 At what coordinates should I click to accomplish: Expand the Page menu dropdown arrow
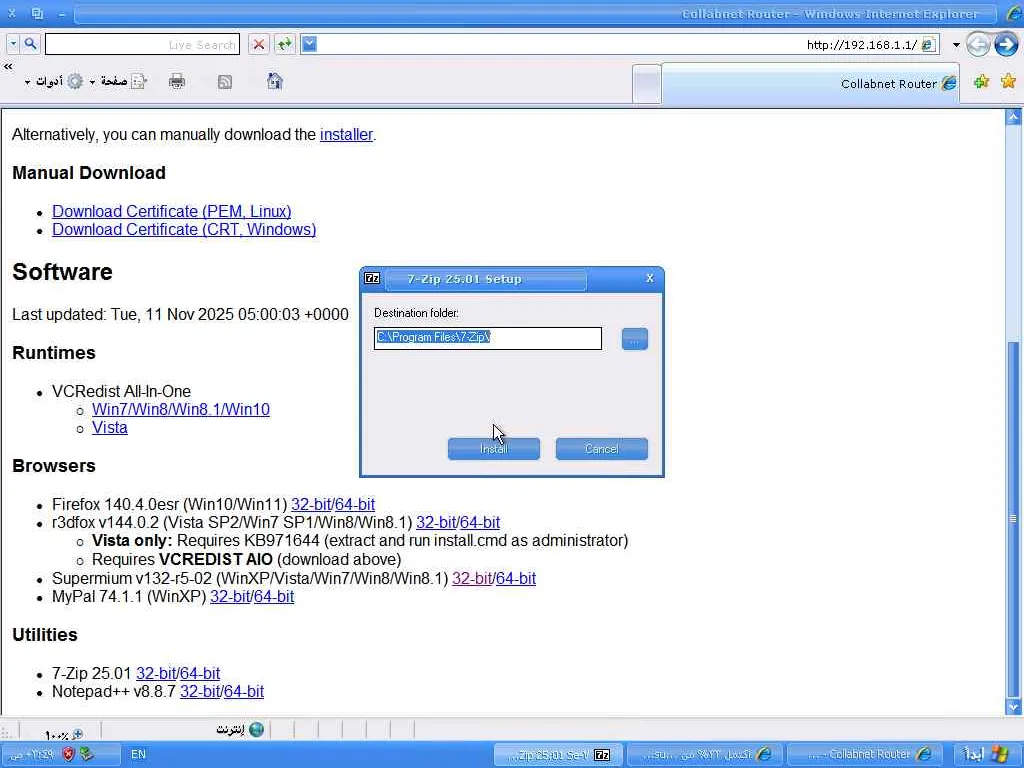coord(92,82)
